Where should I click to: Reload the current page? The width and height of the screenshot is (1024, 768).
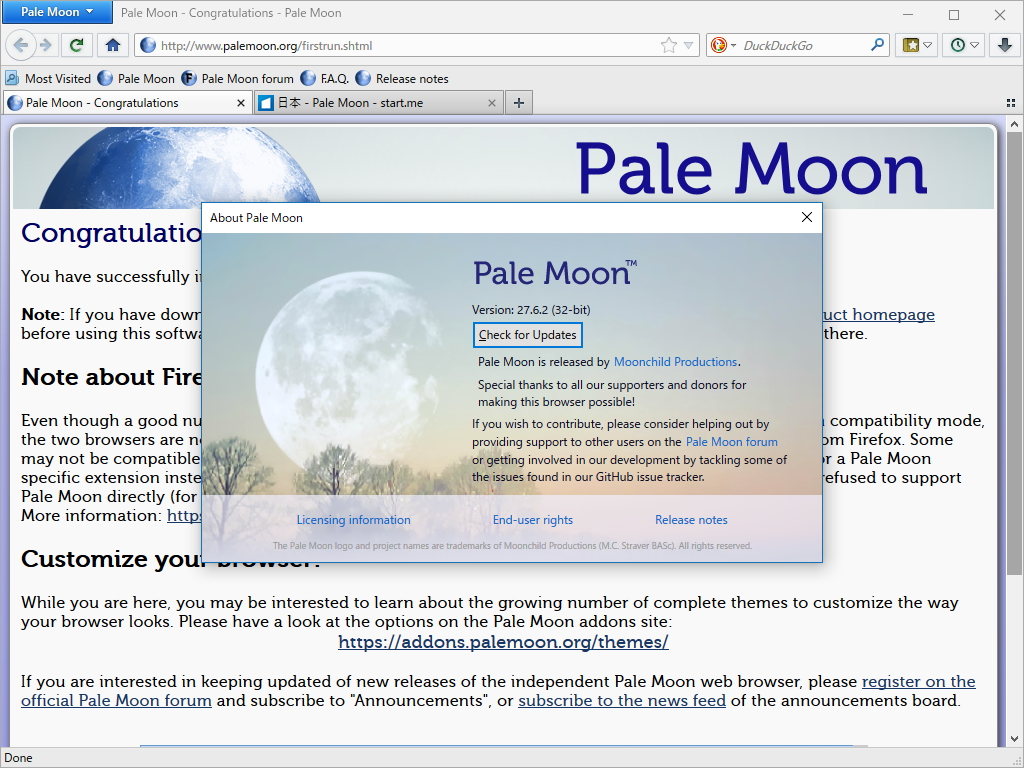[77, 45]
